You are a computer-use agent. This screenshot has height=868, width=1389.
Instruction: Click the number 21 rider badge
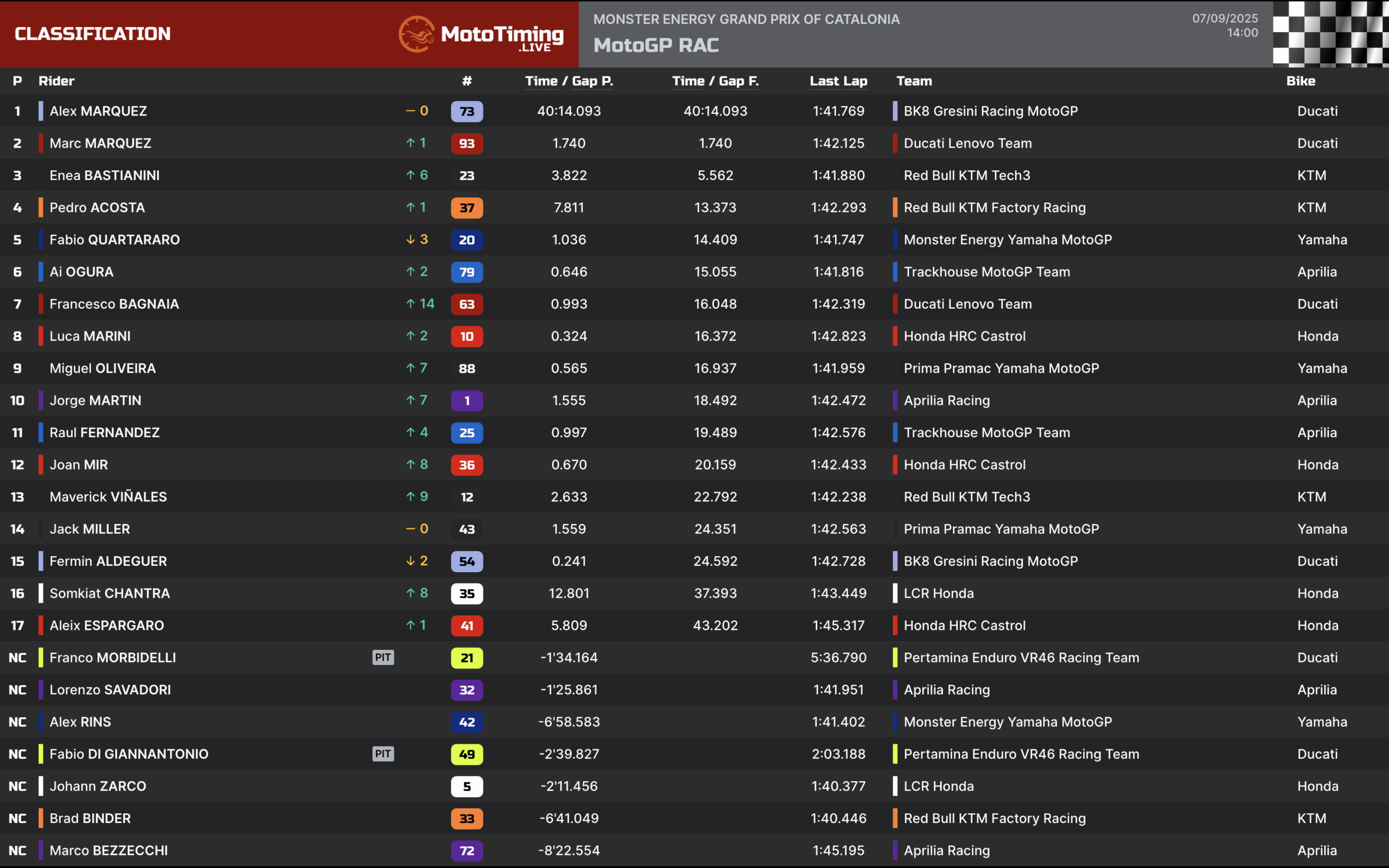(x=467, y=658)
